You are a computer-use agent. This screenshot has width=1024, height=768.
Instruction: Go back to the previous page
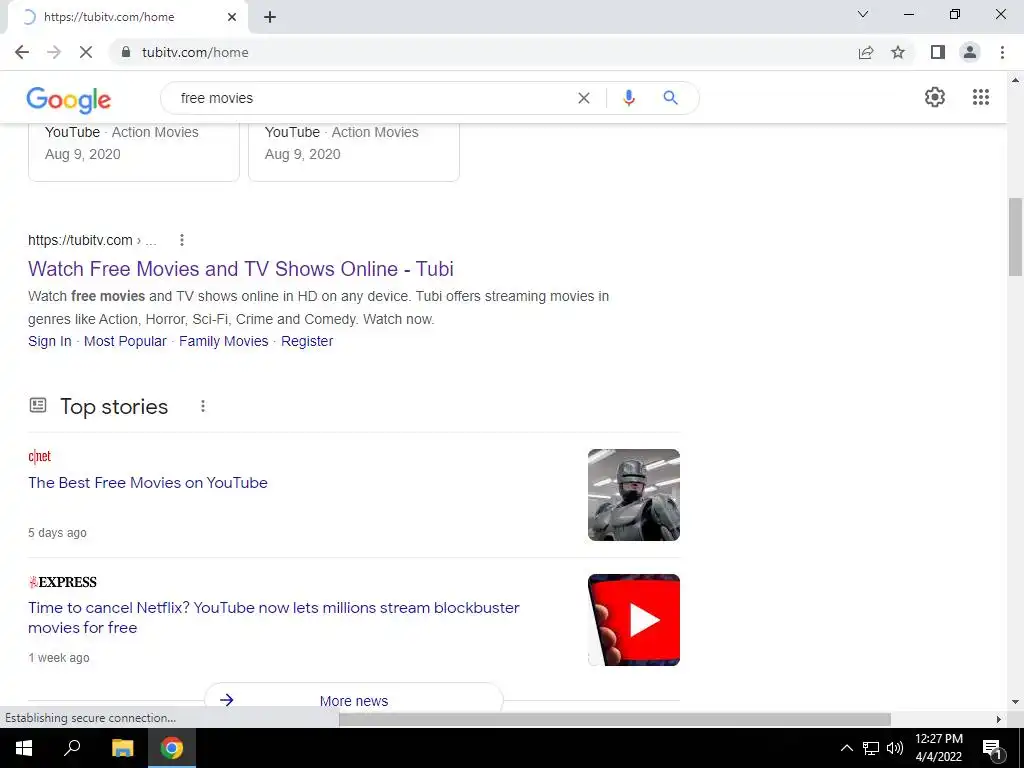[22, 52]
